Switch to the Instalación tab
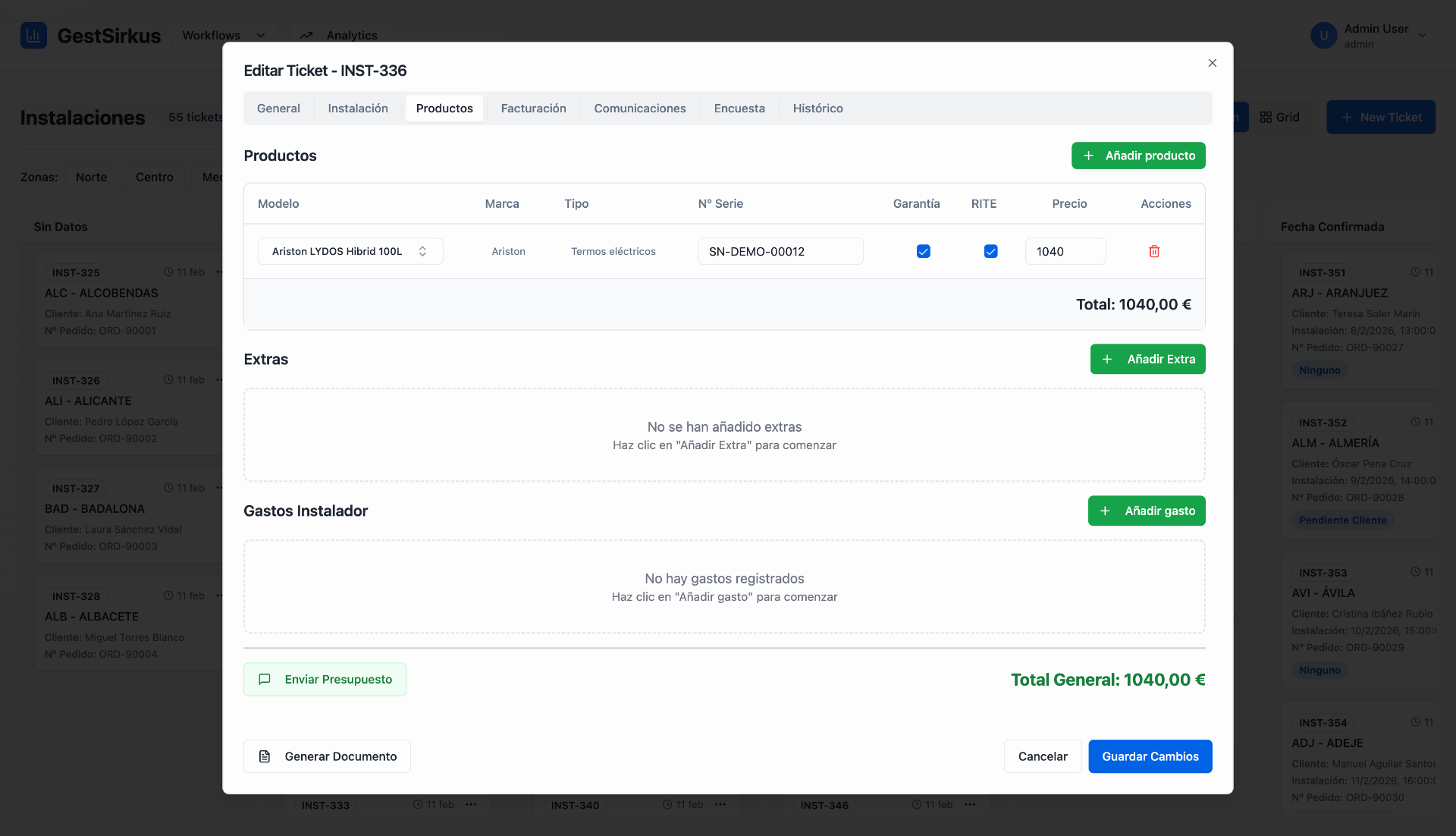1456x836 pixels. pyautogui.click(x=358, y=108)
